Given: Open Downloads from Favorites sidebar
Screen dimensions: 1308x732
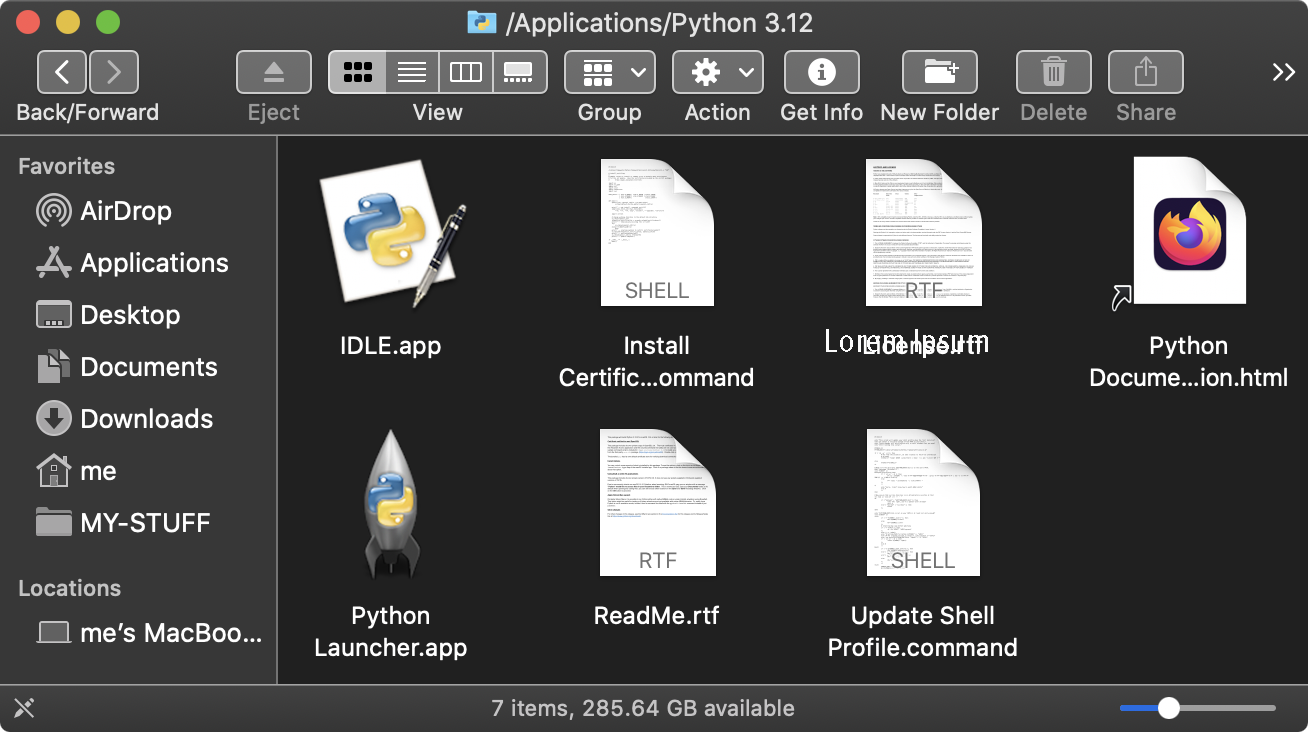Looking at the screenshot, I should 146,419.
